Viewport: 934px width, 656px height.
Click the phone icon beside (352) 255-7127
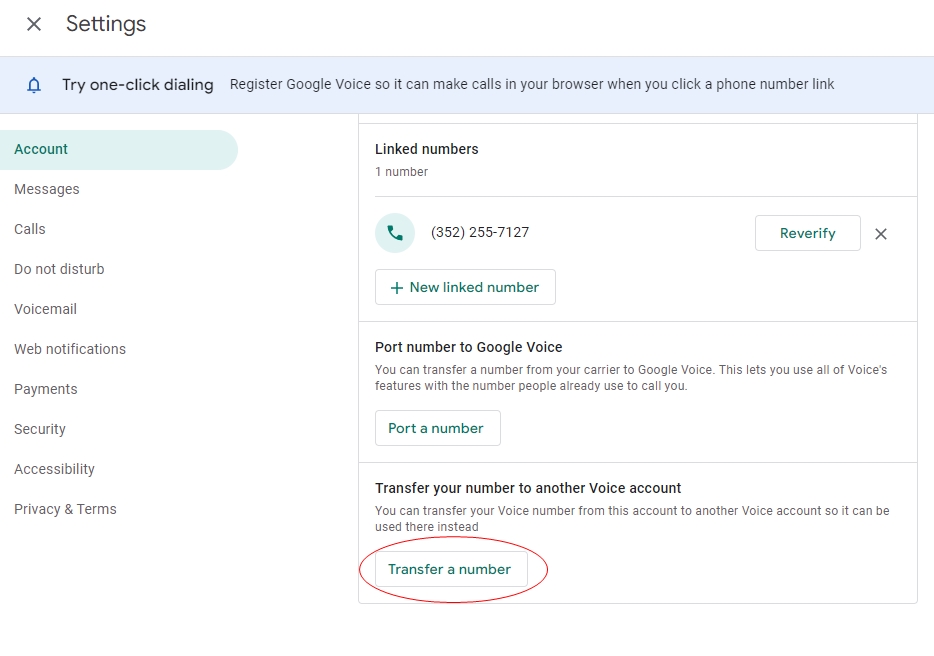(394, 232)
